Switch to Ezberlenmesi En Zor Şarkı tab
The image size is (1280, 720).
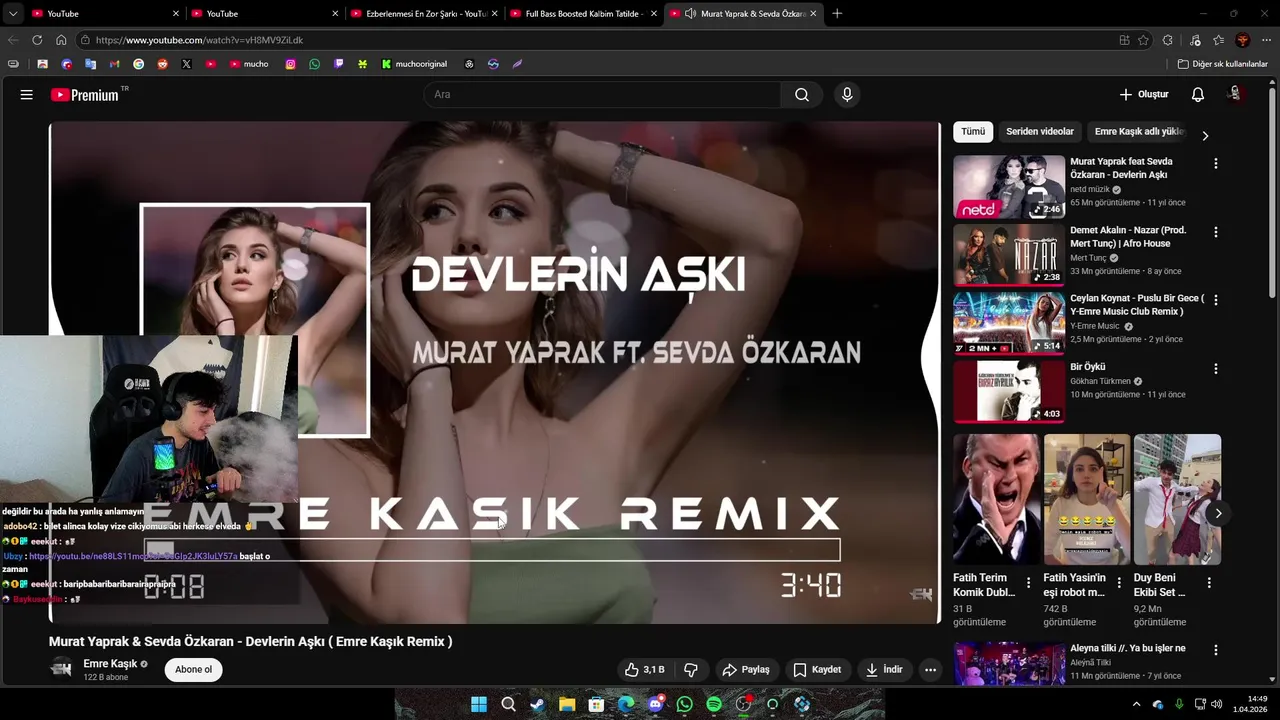click(424, 13)
